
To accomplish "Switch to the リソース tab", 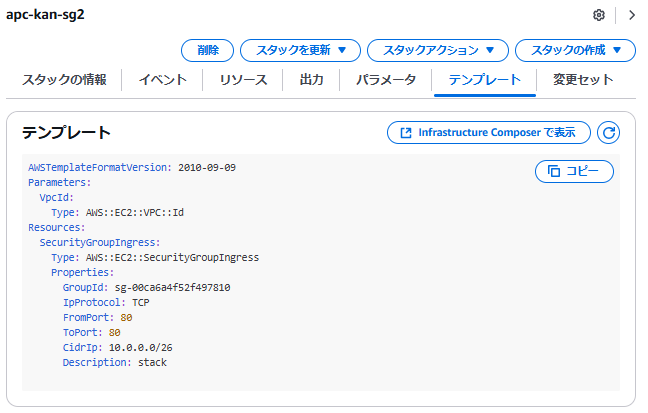I will [x=243, y=79].
